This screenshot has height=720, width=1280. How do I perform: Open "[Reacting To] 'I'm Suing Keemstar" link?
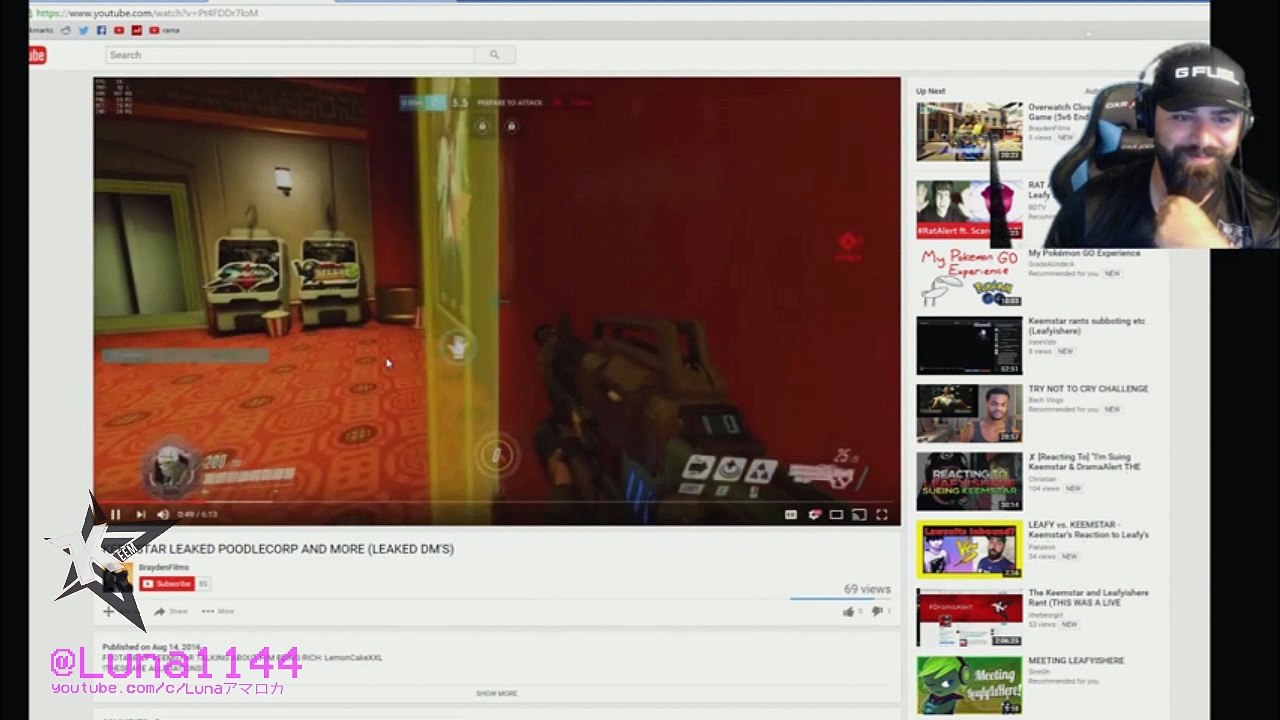click(1085, 462)
